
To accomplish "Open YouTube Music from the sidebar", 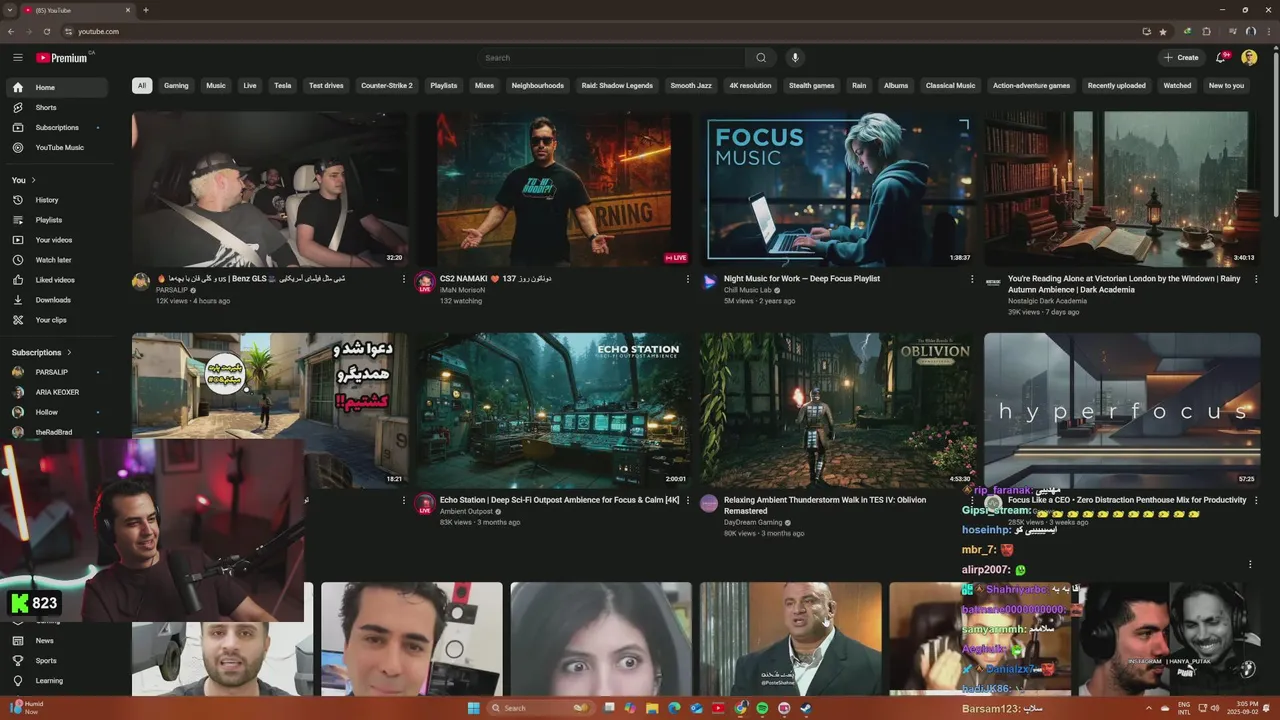I will 58,147.
